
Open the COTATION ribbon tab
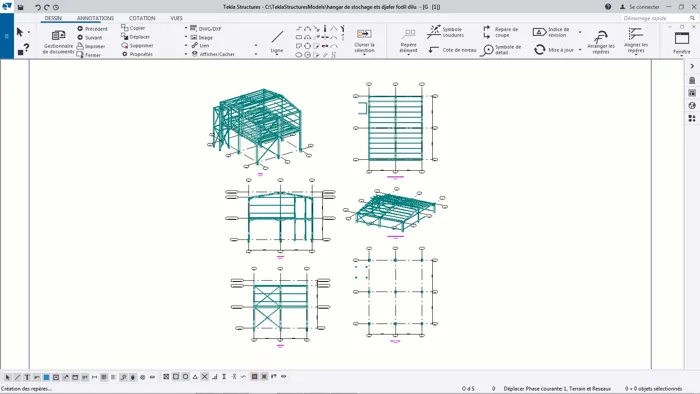coord(142,18)
